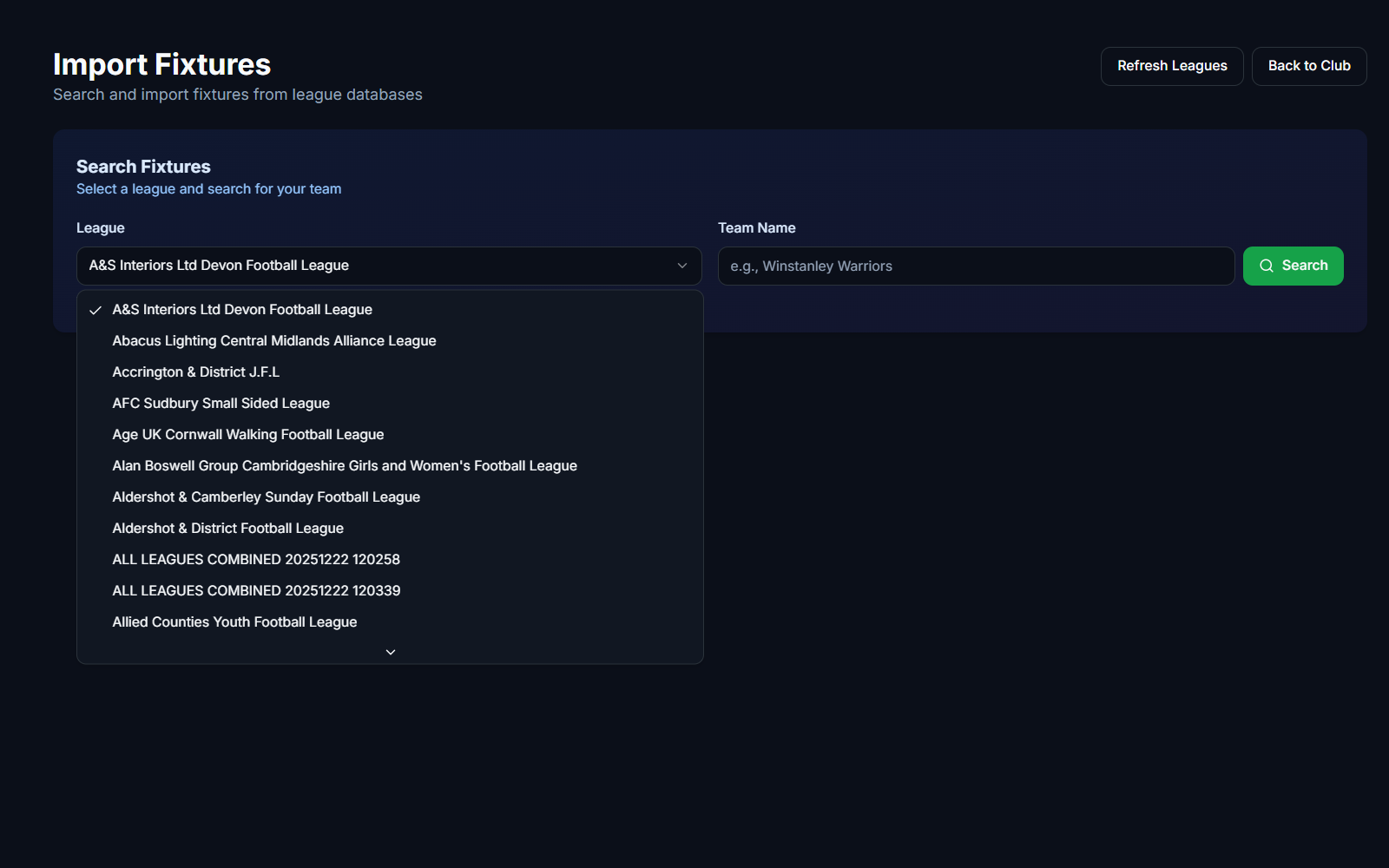The width and height of the screenshot is (1389, 868).
Task: Click the Refresh Leagues button
Action: tap(1171, 66)
